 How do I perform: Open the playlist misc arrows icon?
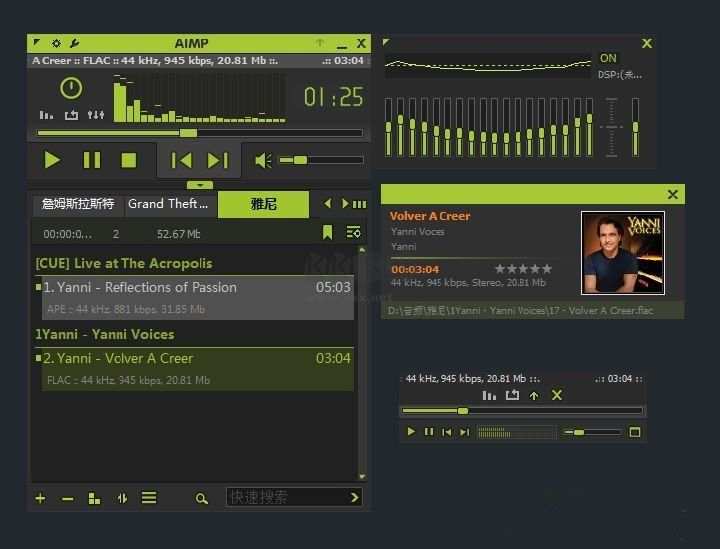[122, 498]
